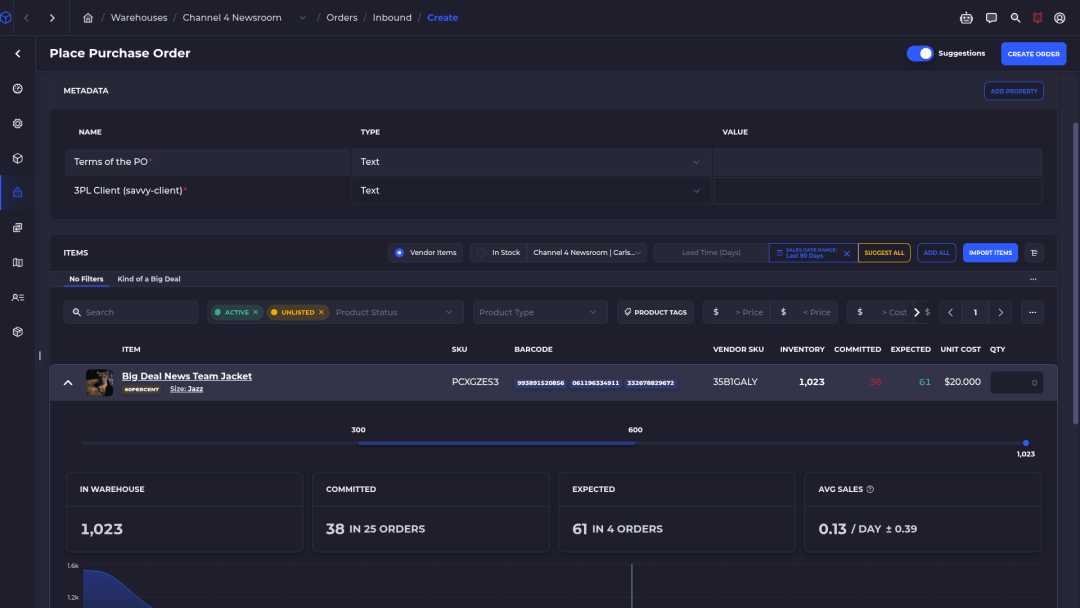
Task: Toggle the Suggestions switch
Action: click(x=920, y=53)
